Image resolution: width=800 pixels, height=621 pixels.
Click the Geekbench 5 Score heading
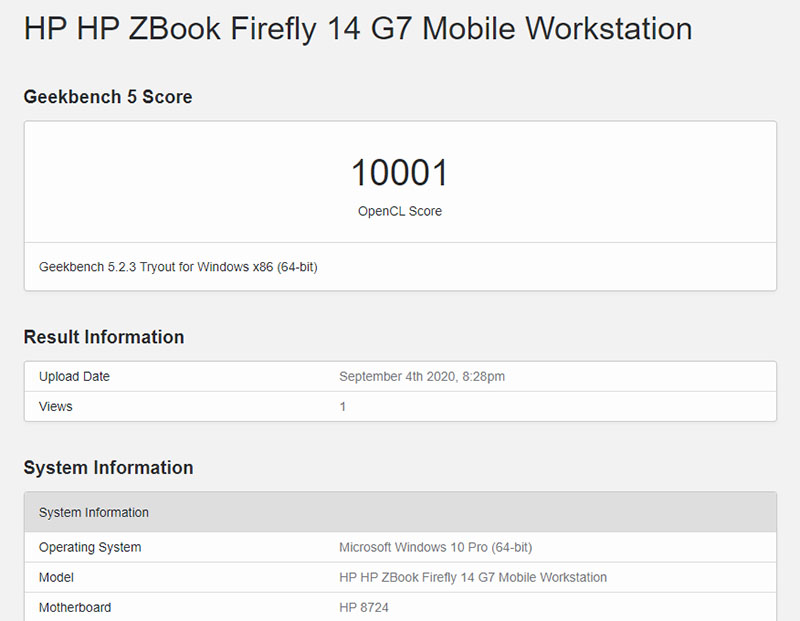(x=108, y=97)
